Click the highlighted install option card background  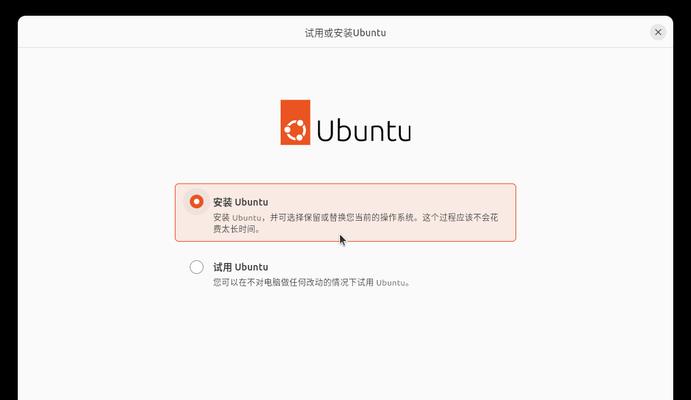coord(346,212)
